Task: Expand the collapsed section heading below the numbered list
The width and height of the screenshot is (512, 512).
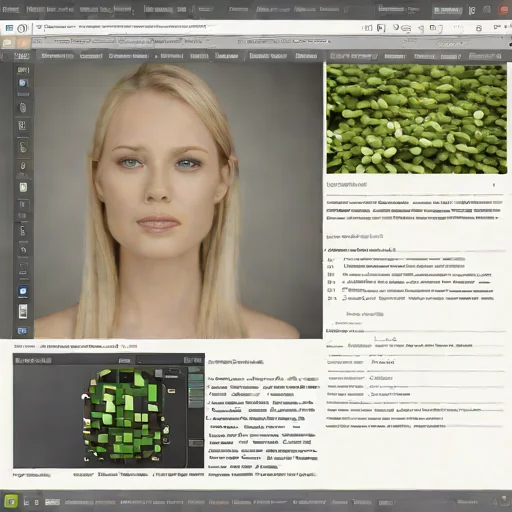Action: [365, 314]
